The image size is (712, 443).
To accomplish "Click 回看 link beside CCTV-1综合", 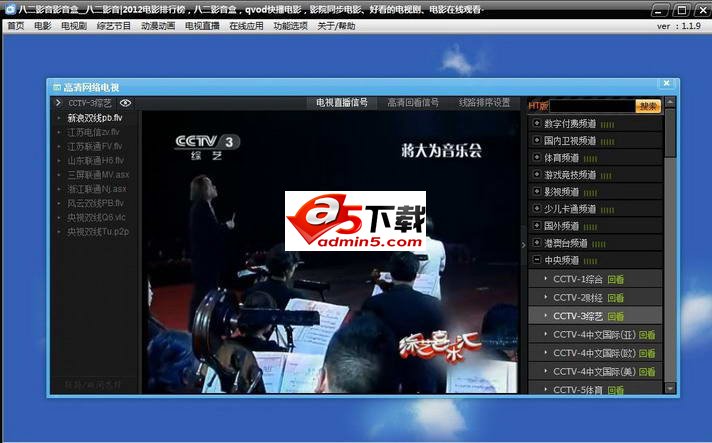I will pyautogui.click(x=616, y=280).
